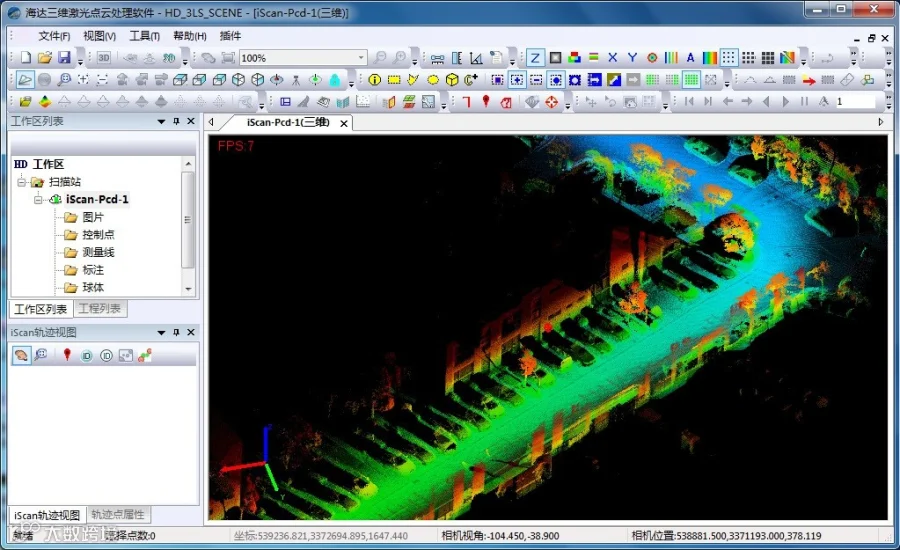Viewport: 900px width, 550px height.
Task: Select the angle measurement tool icon
Action: click(476, 57)
